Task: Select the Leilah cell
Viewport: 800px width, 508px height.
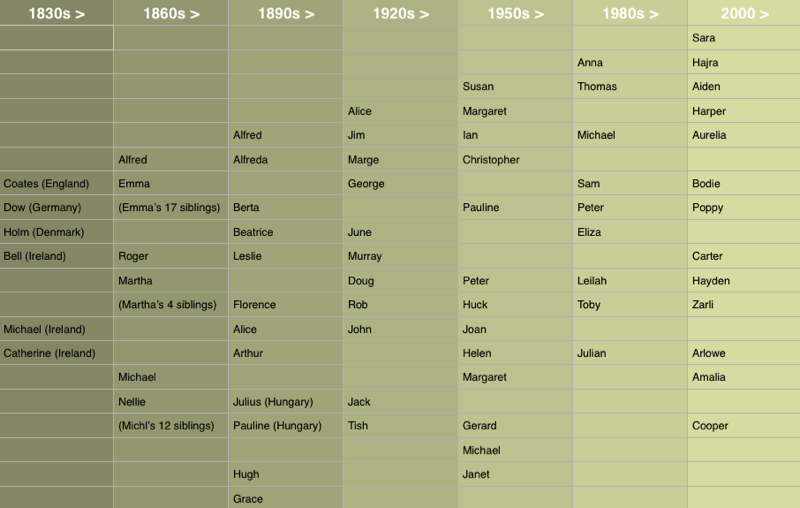Action: (x=592, y=281)
